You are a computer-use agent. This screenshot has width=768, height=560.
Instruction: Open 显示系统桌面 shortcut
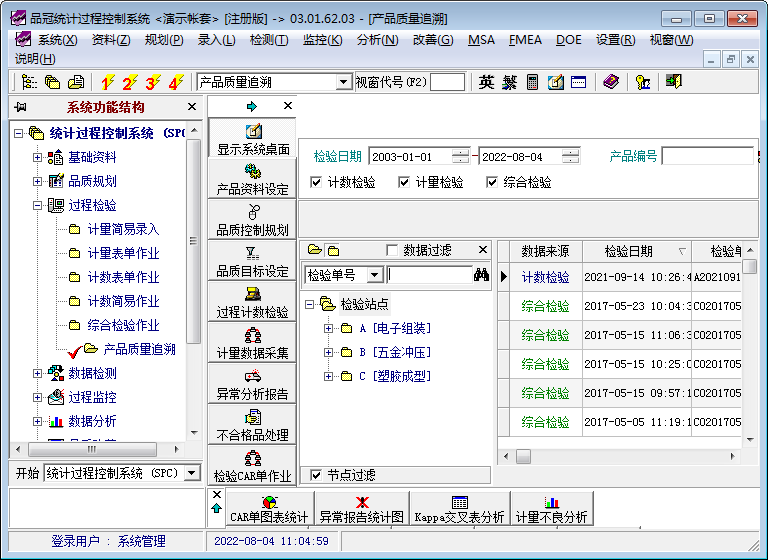253,138
